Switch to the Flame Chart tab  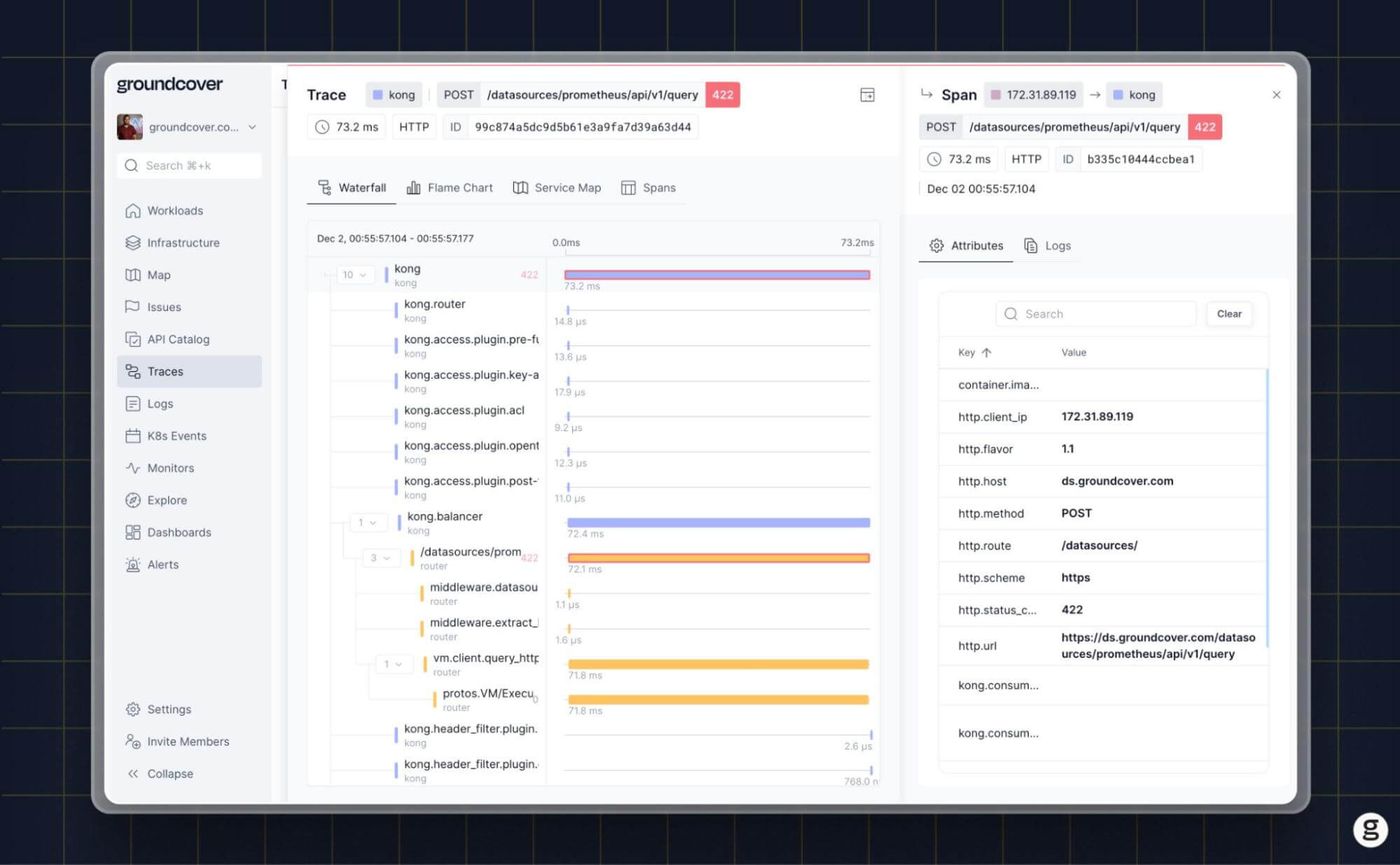point(450,188)
